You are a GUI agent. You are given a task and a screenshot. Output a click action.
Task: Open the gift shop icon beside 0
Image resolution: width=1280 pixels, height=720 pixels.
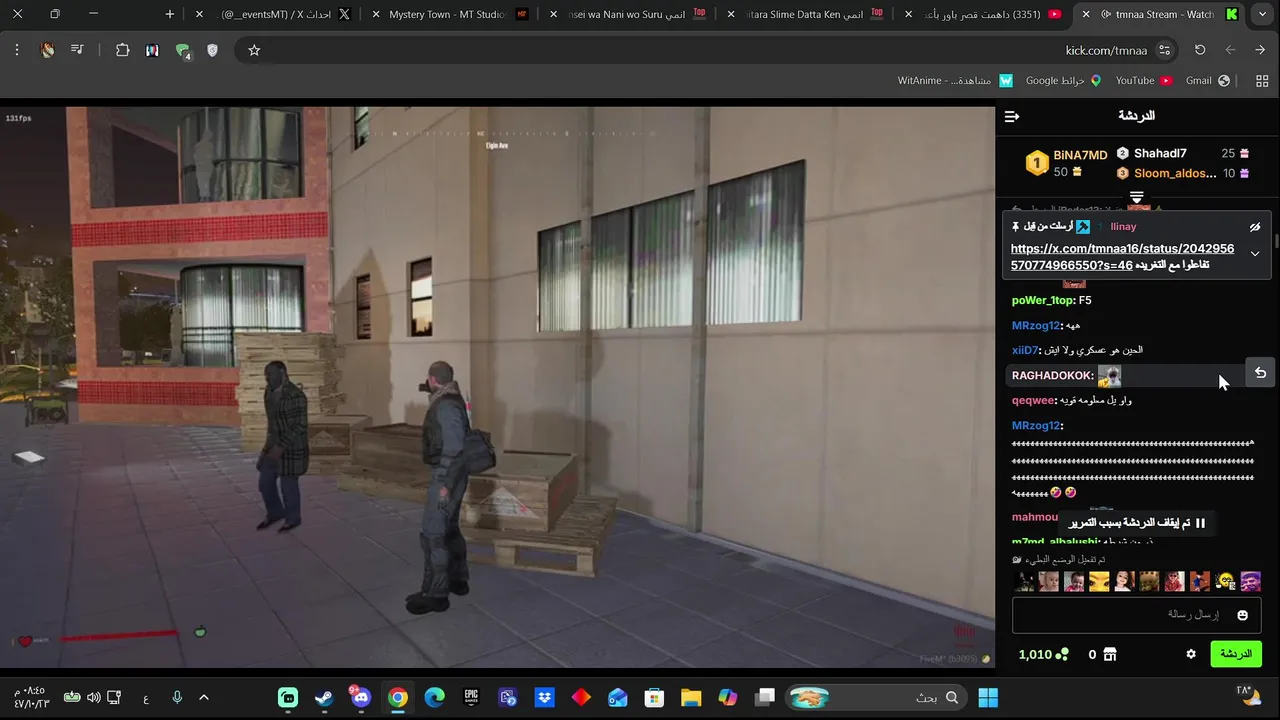pos(1109,654)
